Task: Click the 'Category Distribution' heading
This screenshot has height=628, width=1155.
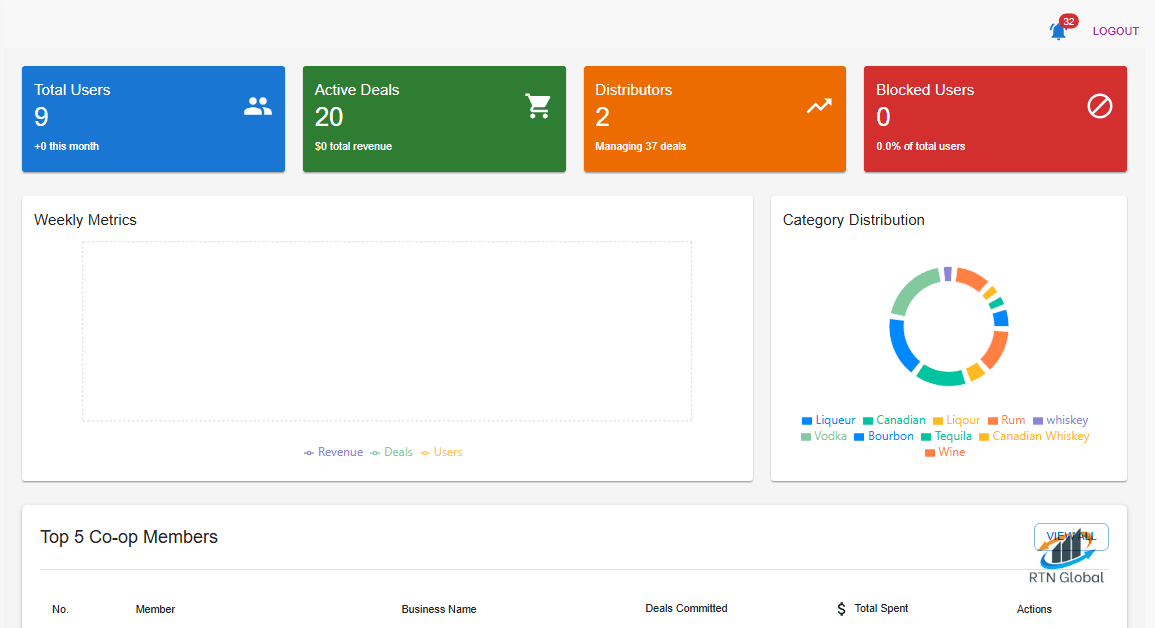Action: [x=854, y=220]
